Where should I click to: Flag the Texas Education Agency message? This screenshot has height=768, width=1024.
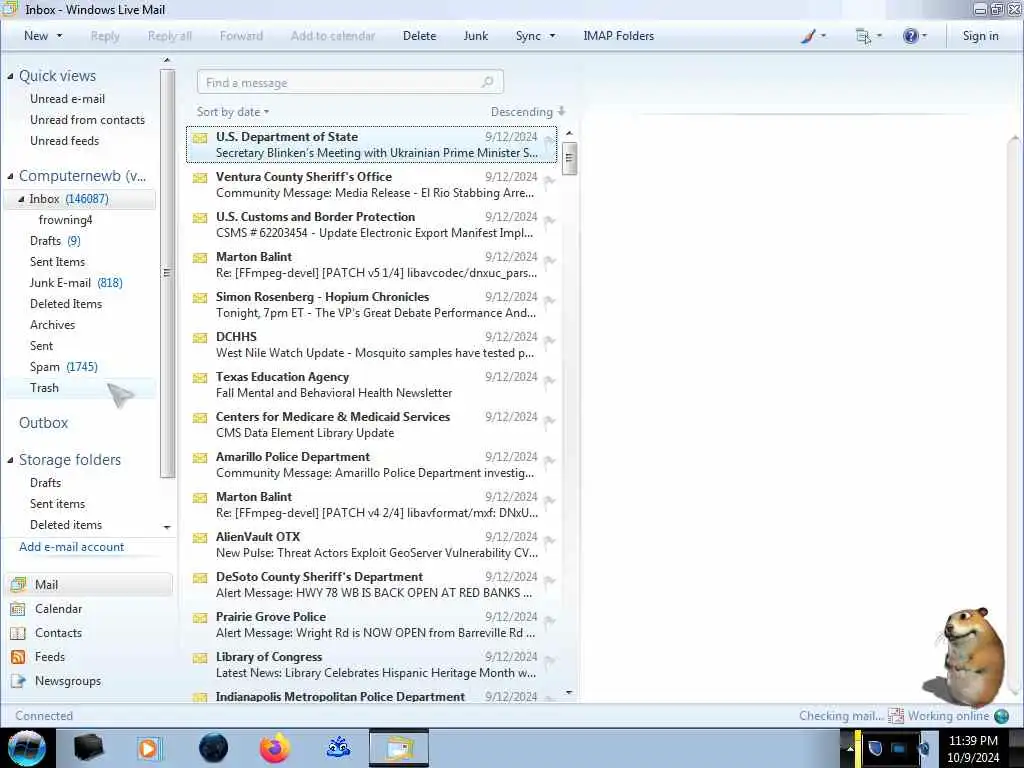click(549, 381)
